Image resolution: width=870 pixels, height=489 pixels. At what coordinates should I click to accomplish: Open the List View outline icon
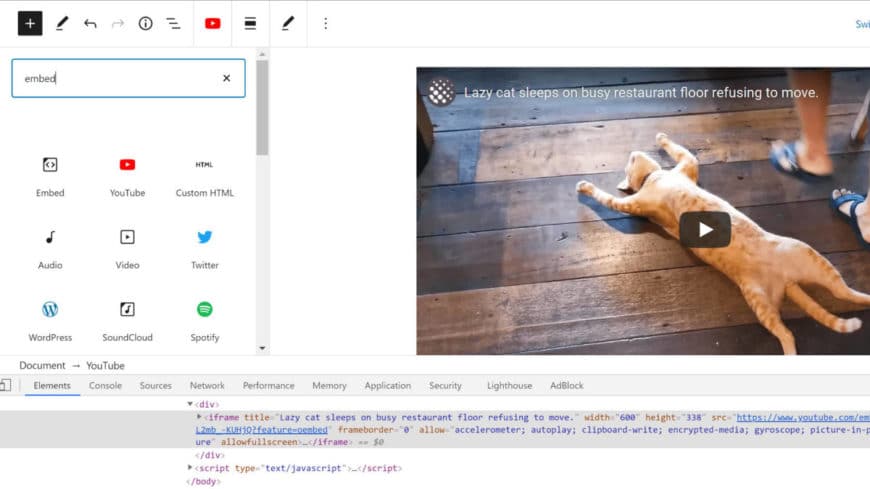(173, 23)
